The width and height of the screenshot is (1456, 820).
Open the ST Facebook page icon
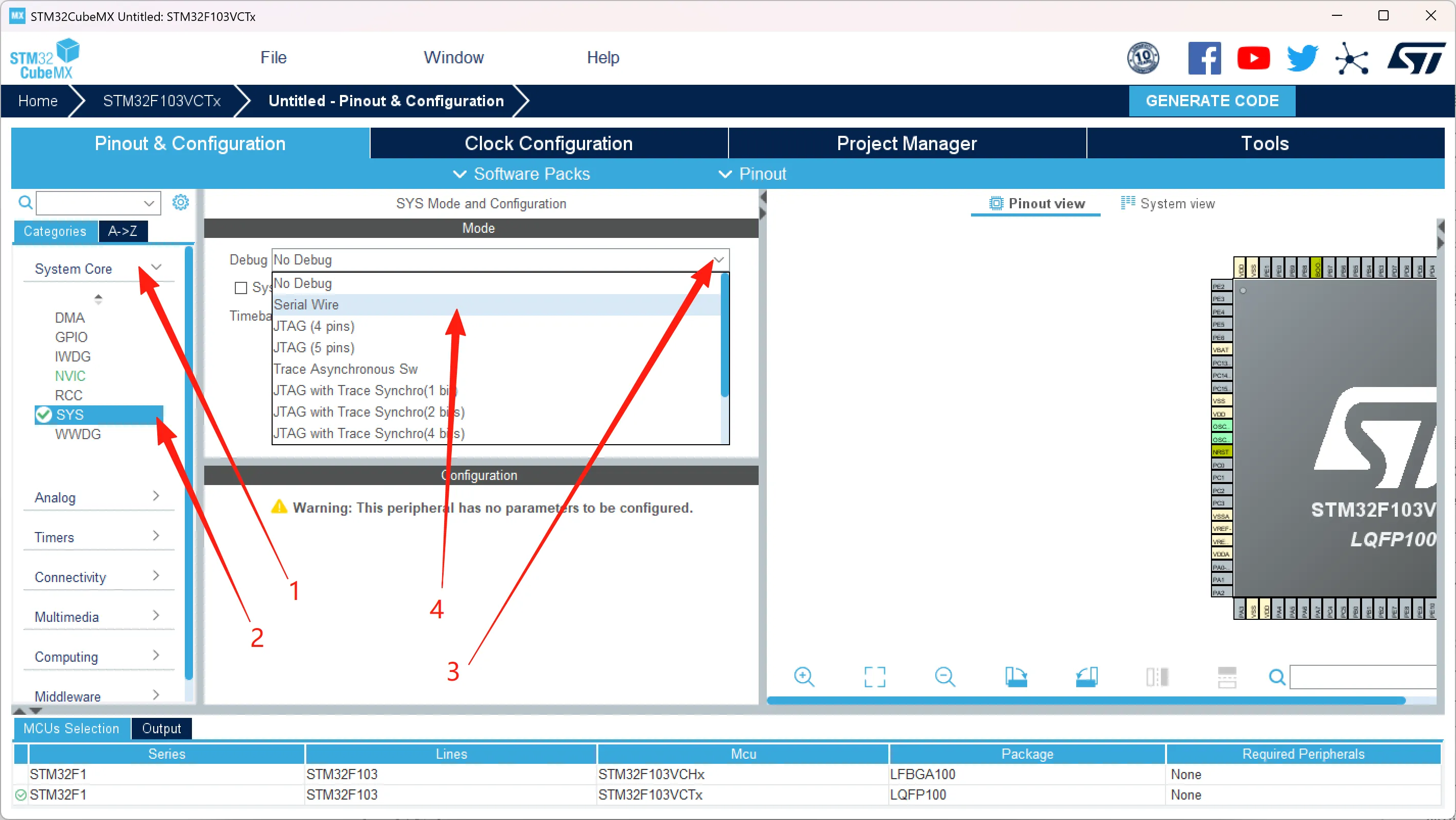coord(1204,58)
